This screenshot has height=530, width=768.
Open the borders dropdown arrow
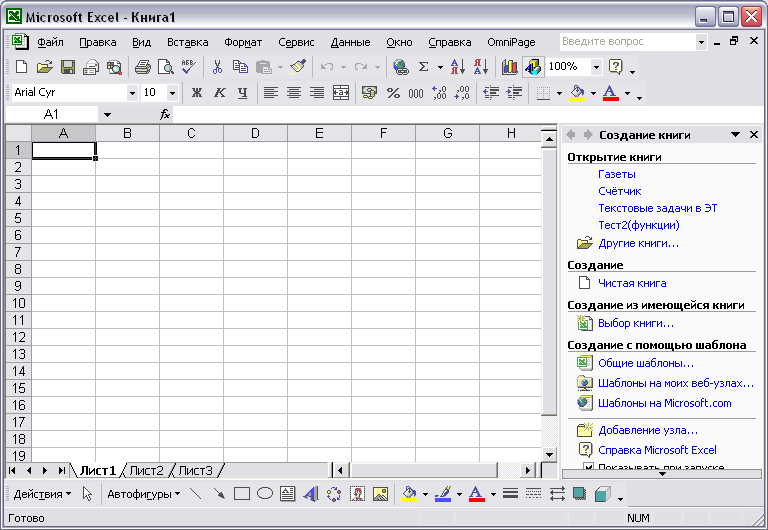(x=559, y=93)
